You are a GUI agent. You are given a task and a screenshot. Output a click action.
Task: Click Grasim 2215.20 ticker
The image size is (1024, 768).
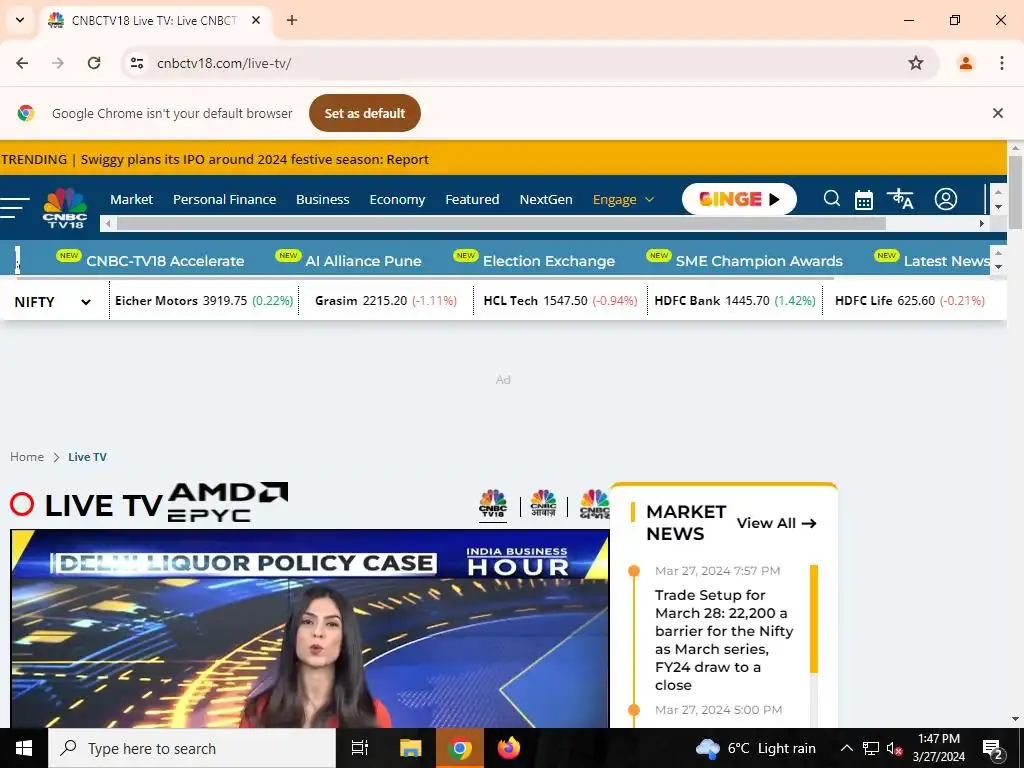click(386, 300)
